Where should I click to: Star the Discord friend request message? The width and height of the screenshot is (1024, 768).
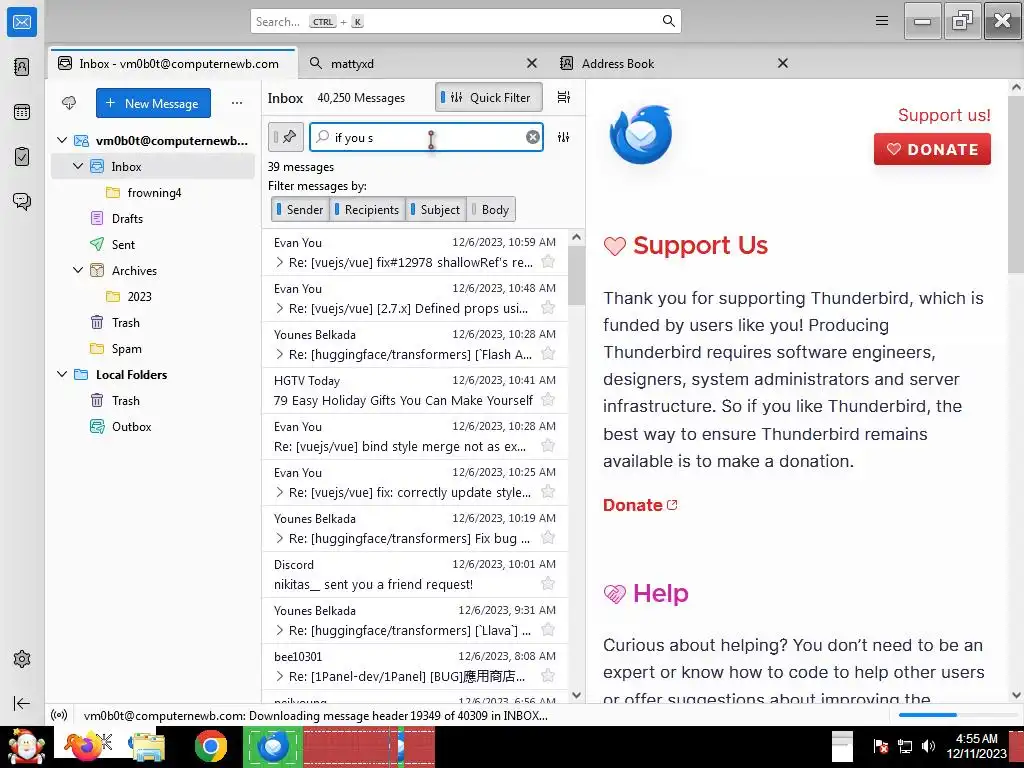[x=549, y=584]
